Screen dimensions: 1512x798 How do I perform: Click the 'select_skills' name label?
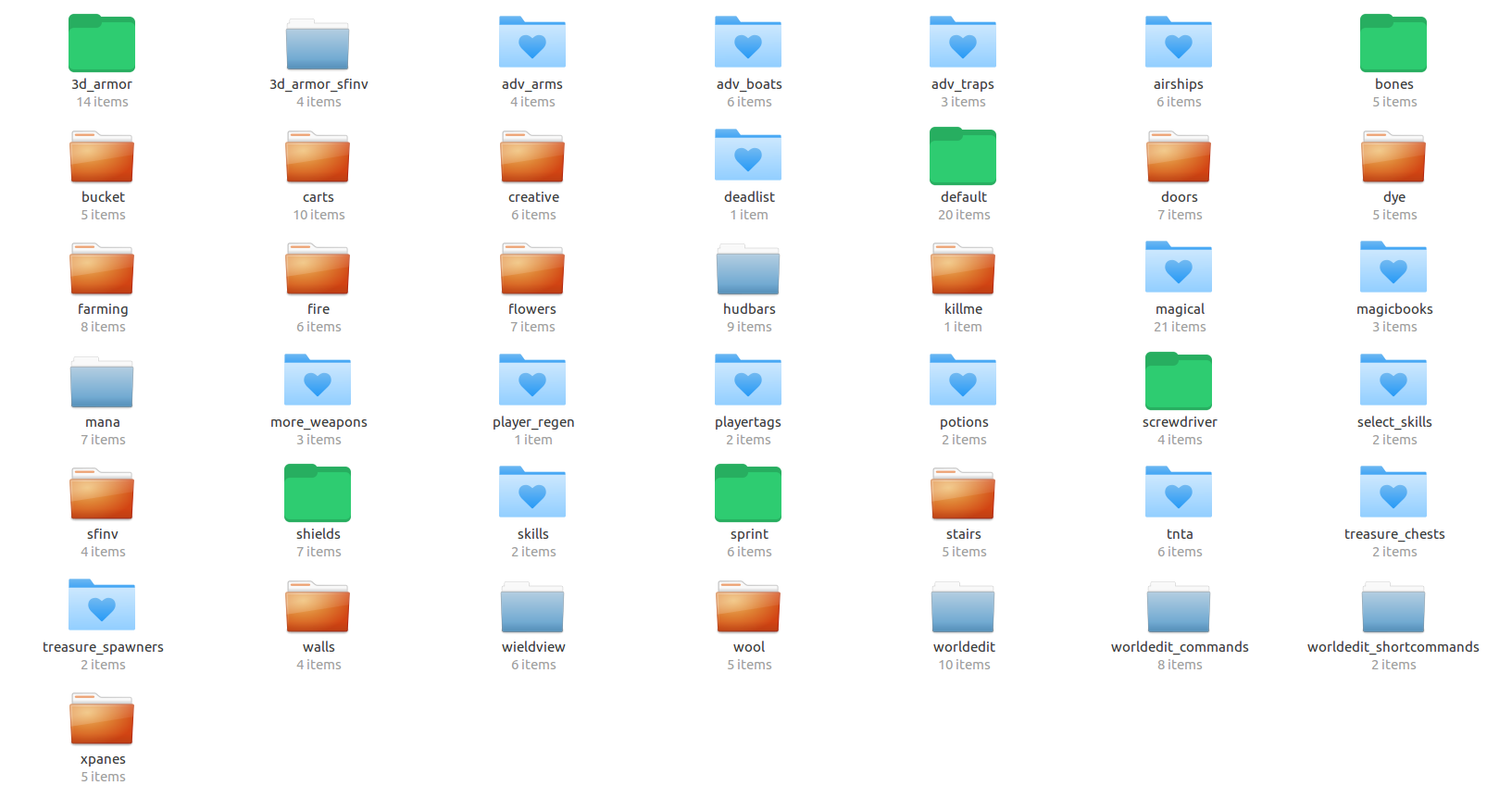point(1394,422)
